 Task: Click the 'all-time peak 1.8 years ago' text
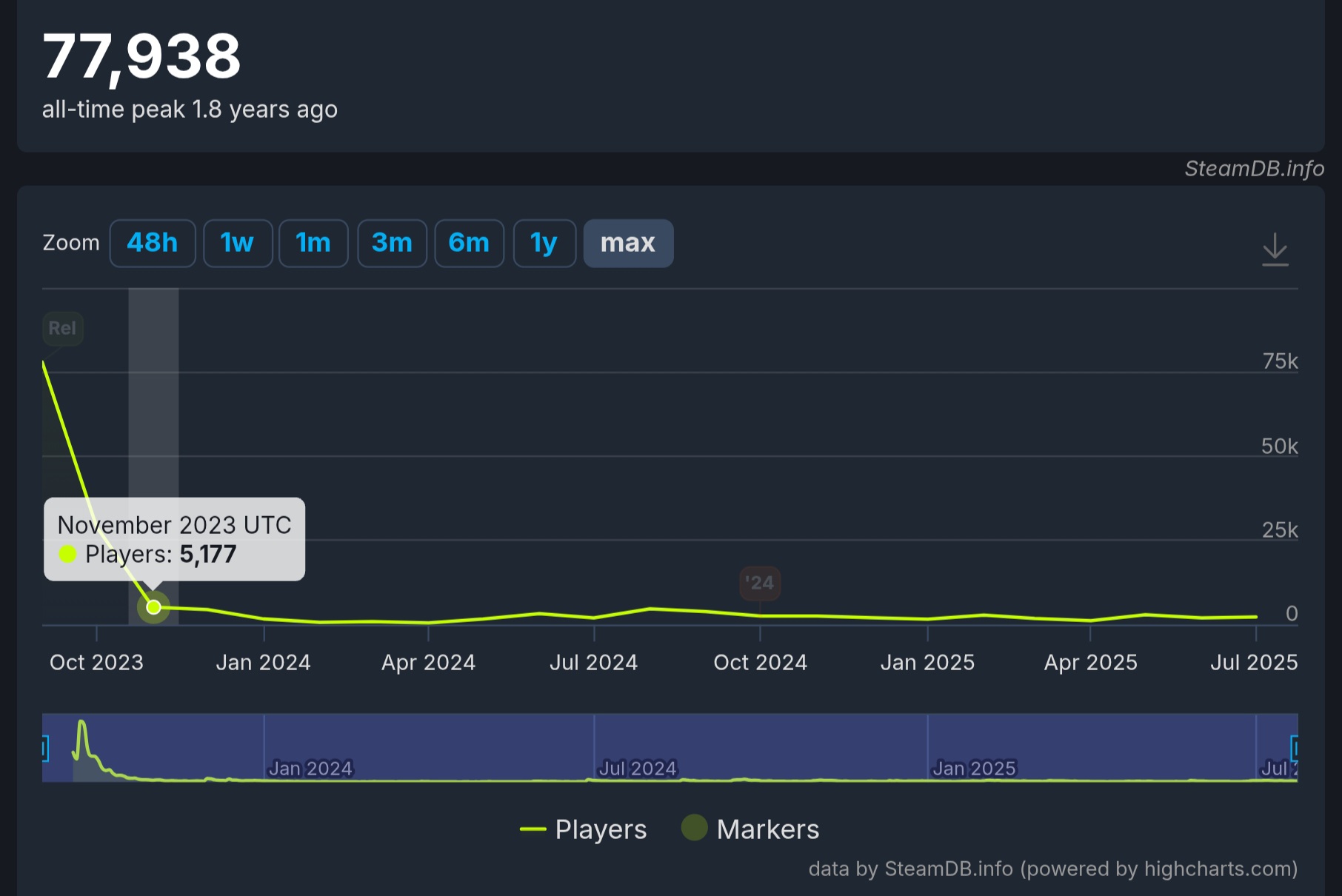click(x=190, y=110)
